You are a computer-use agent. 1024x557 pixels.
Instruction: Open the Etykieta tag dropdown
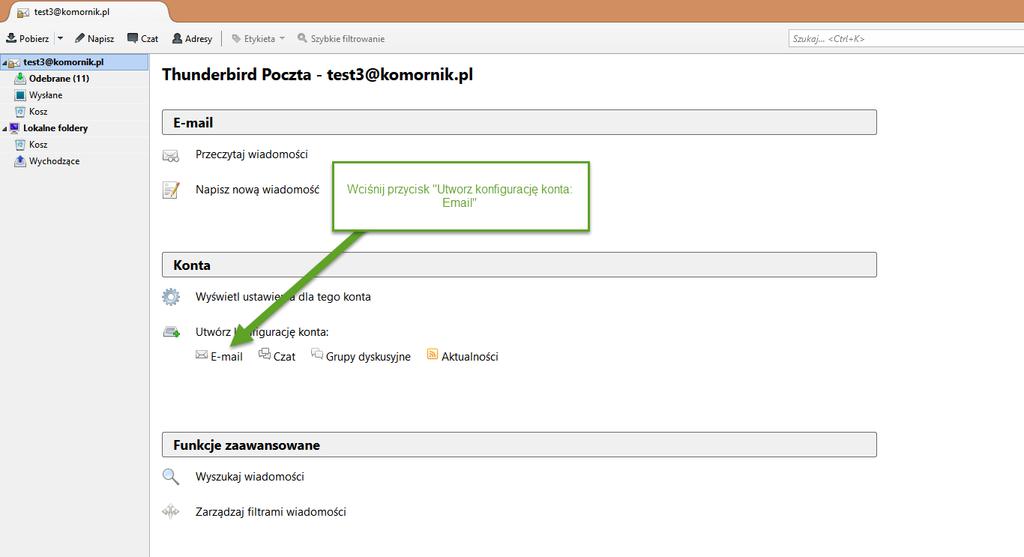click(259, 39)
